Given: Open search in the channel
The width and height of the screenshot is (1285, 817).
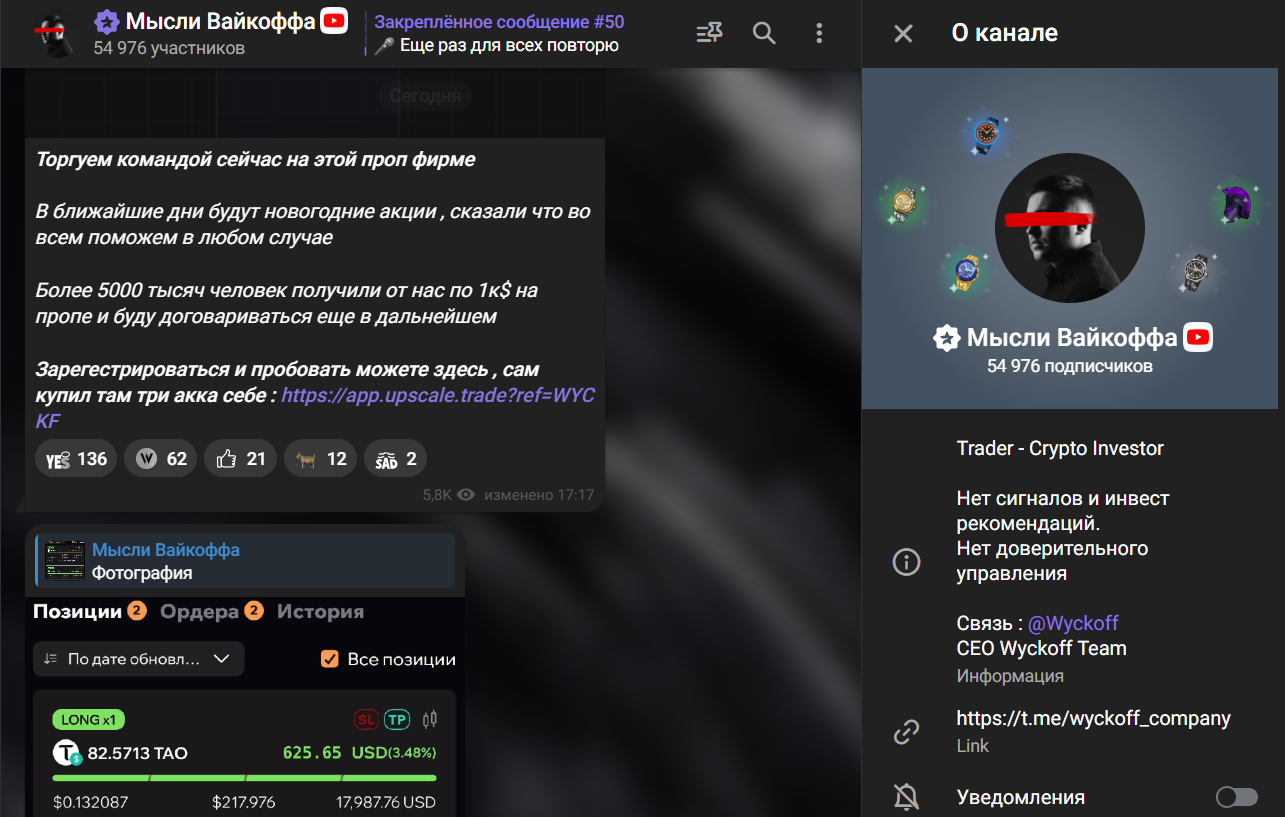Looking at the screenshot, I should (x=764, y=33).
